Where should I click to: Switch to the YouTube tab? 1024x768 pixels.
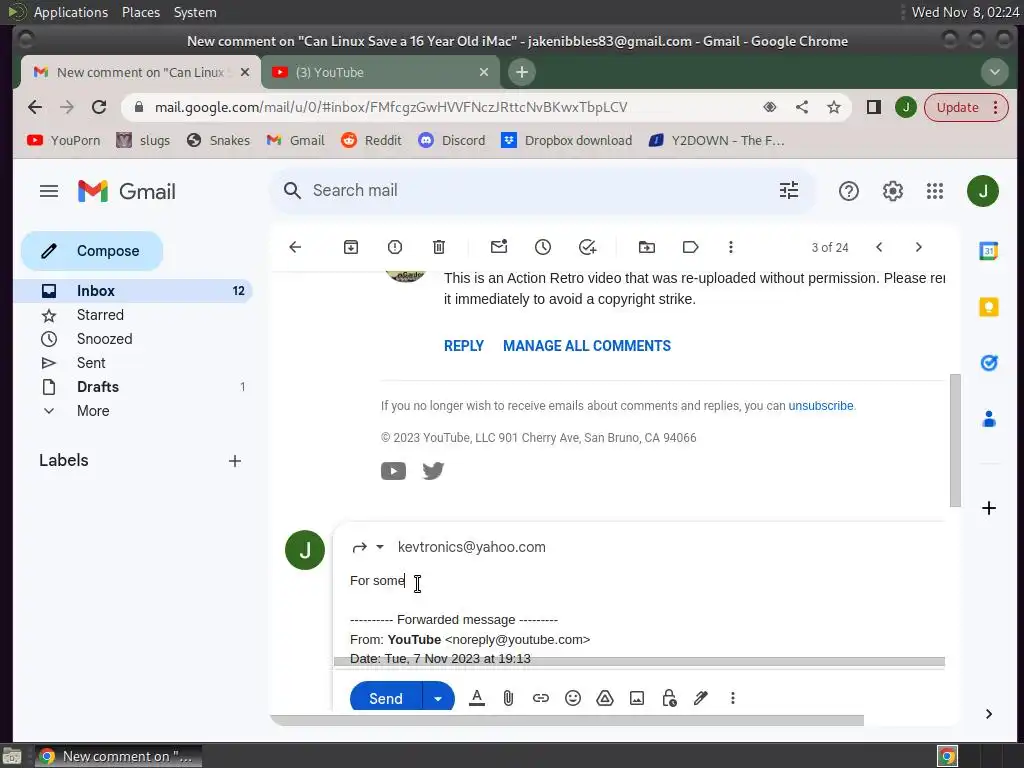pyautogui.click(x=381, y=72)
